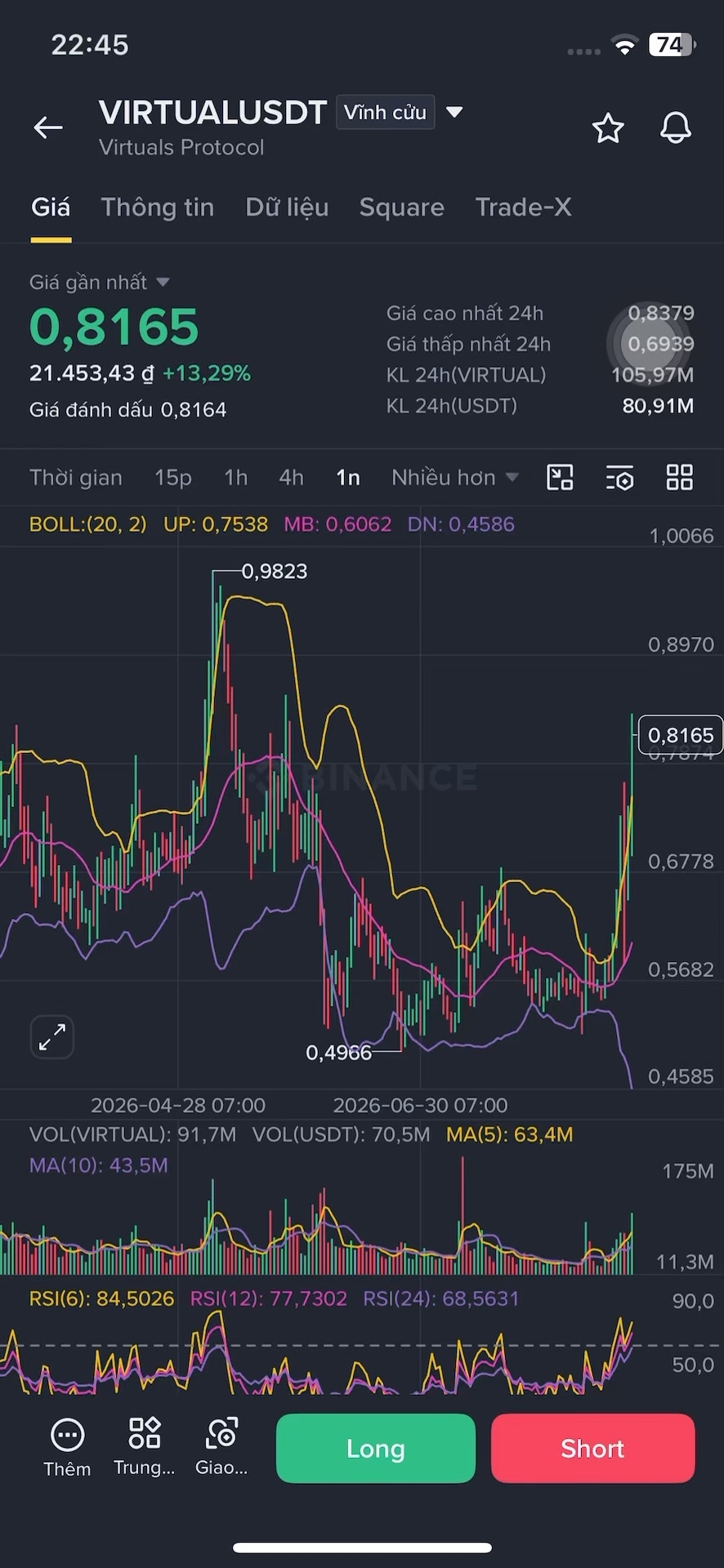Select the 1h timeframe

[x=236, y=477]
